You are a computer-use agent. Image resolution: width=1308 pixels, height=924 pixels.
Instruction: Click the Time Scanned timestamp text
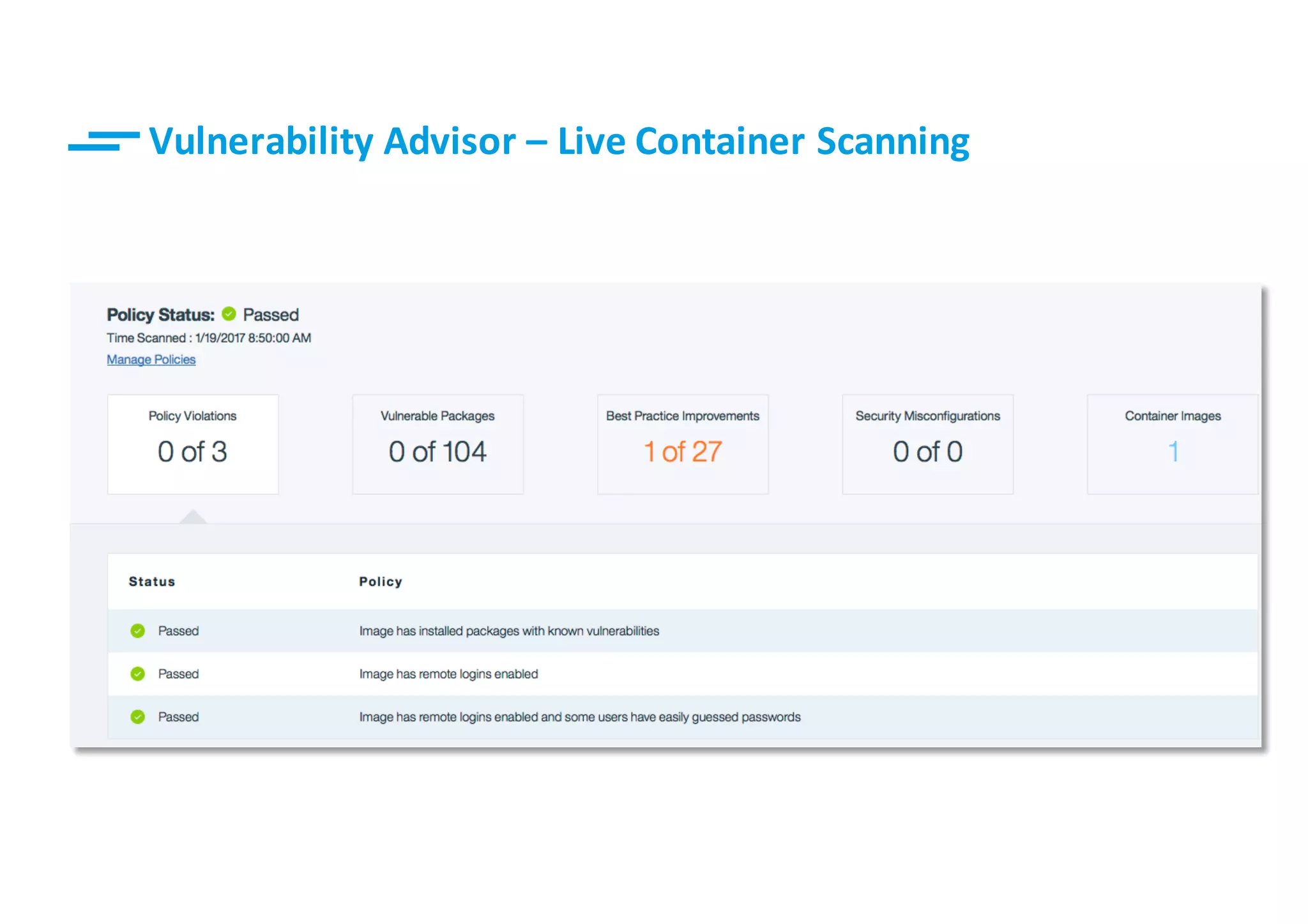[x=209, y=338]
